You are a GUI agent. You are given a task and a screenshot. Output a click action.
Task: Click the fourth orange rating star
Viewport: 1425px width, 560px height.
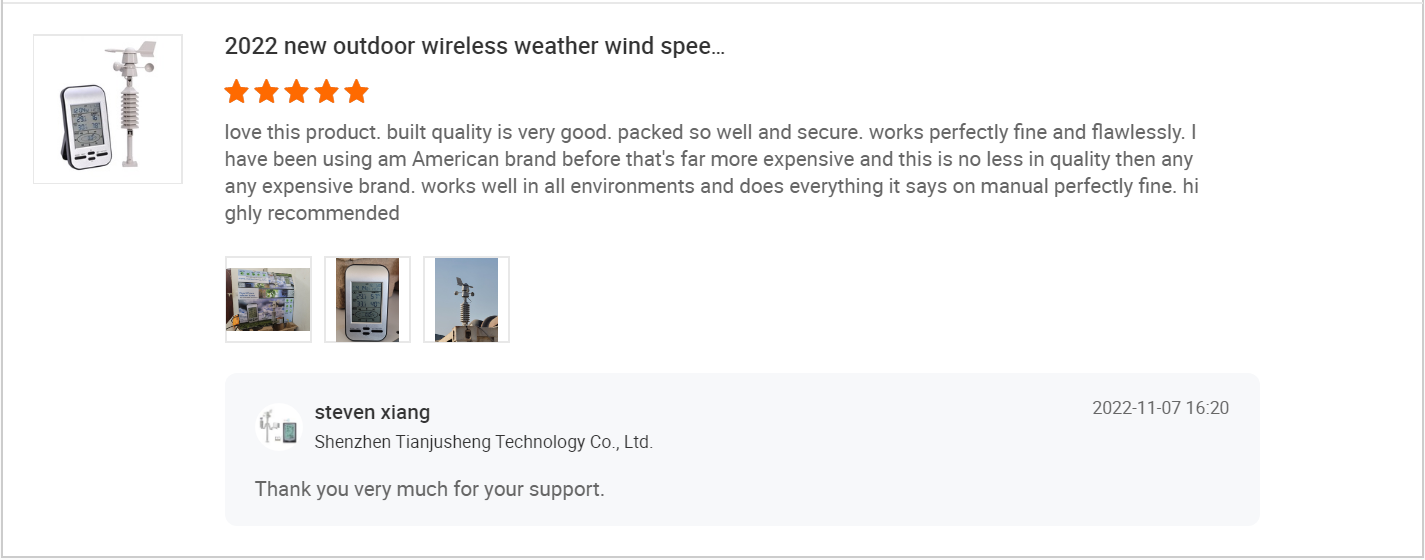point(326,93)
